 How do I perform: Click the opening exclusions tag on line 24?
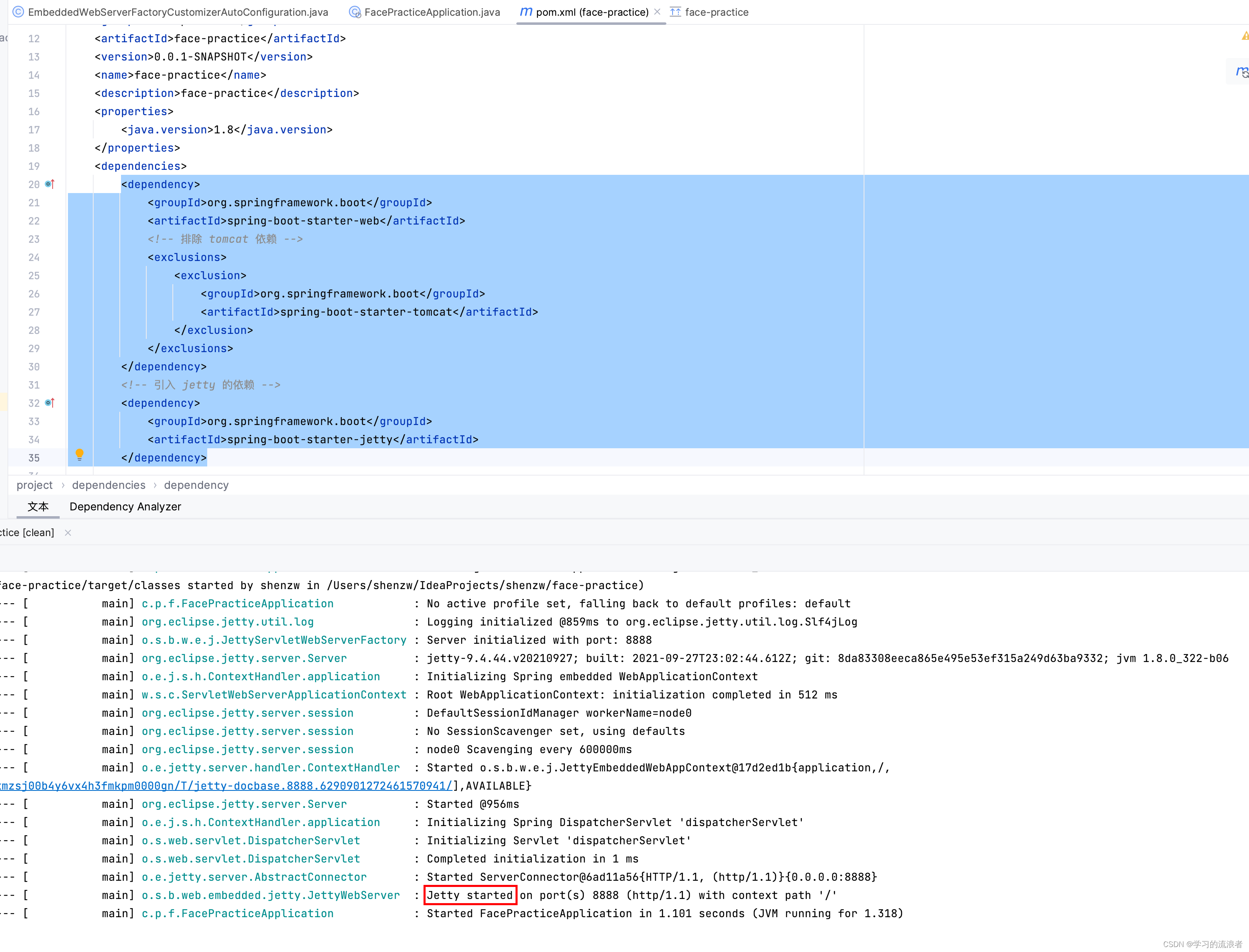tap(187, 257)
